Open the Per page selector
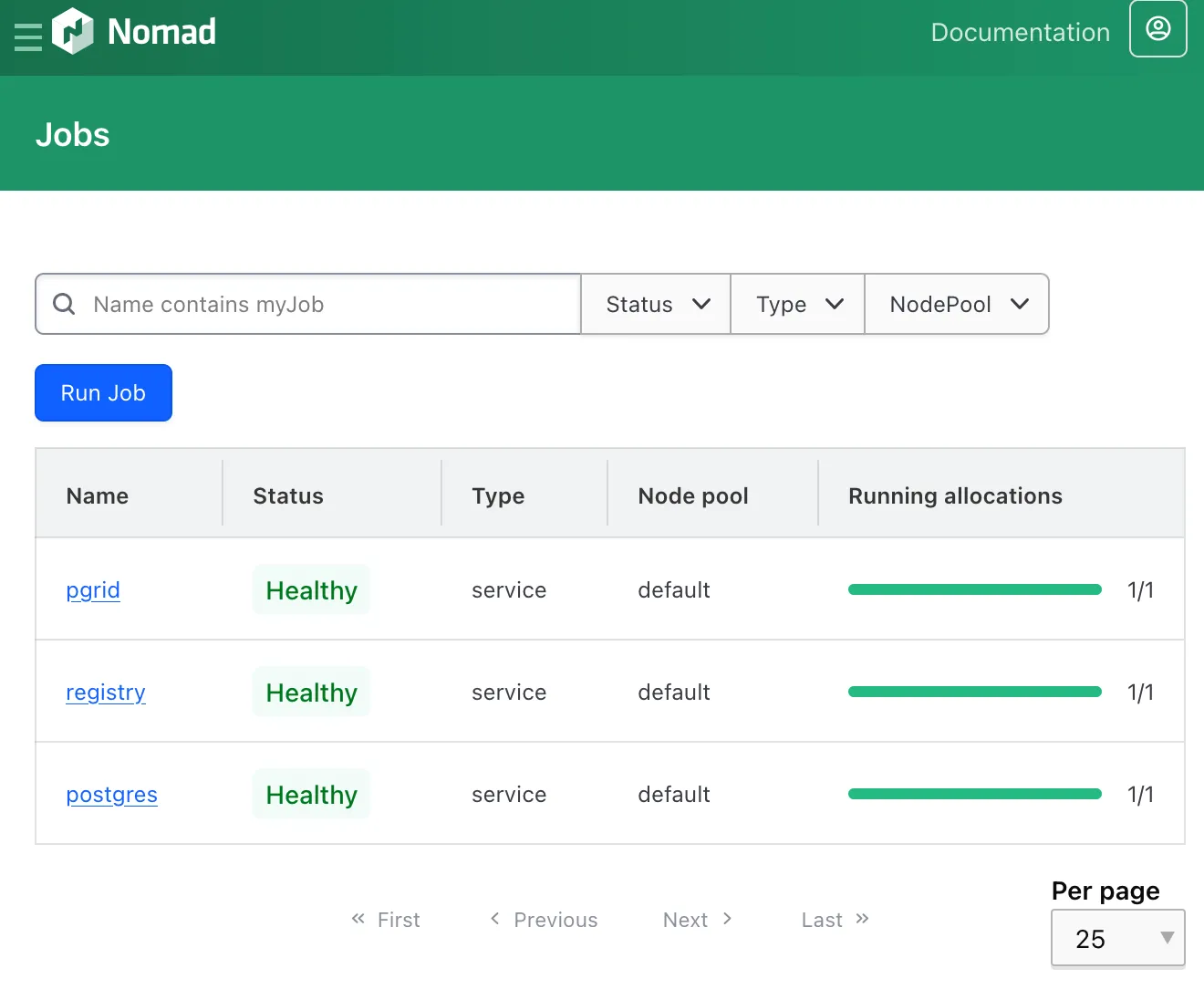The width and height of the screenshot is (1204, 1000). (1117, 938)
